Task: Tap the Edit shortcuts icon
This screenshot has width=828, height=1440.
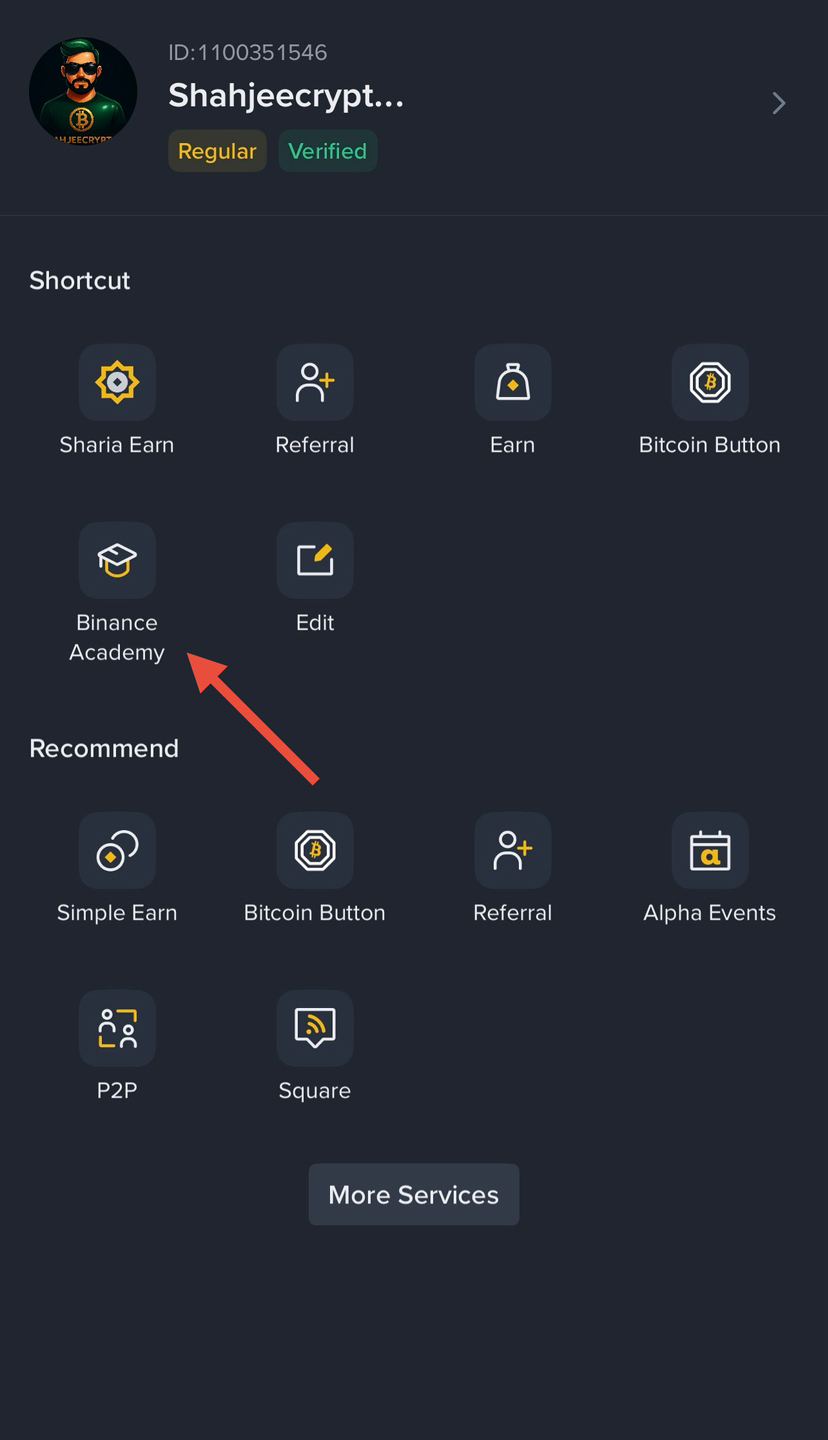Action: [315, 560]
